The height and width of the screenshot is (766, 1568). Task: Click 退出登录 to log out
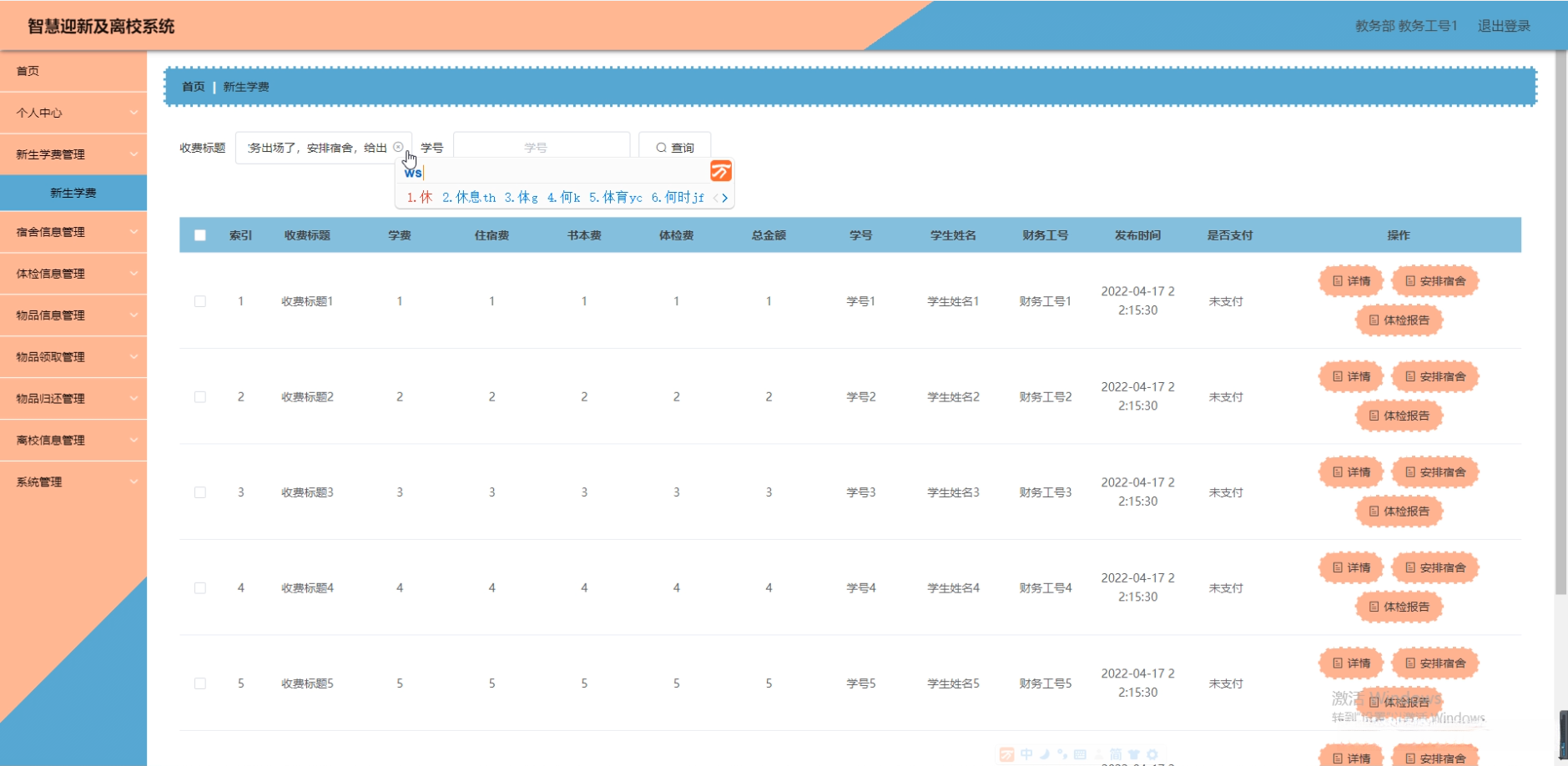(1504, 26)
